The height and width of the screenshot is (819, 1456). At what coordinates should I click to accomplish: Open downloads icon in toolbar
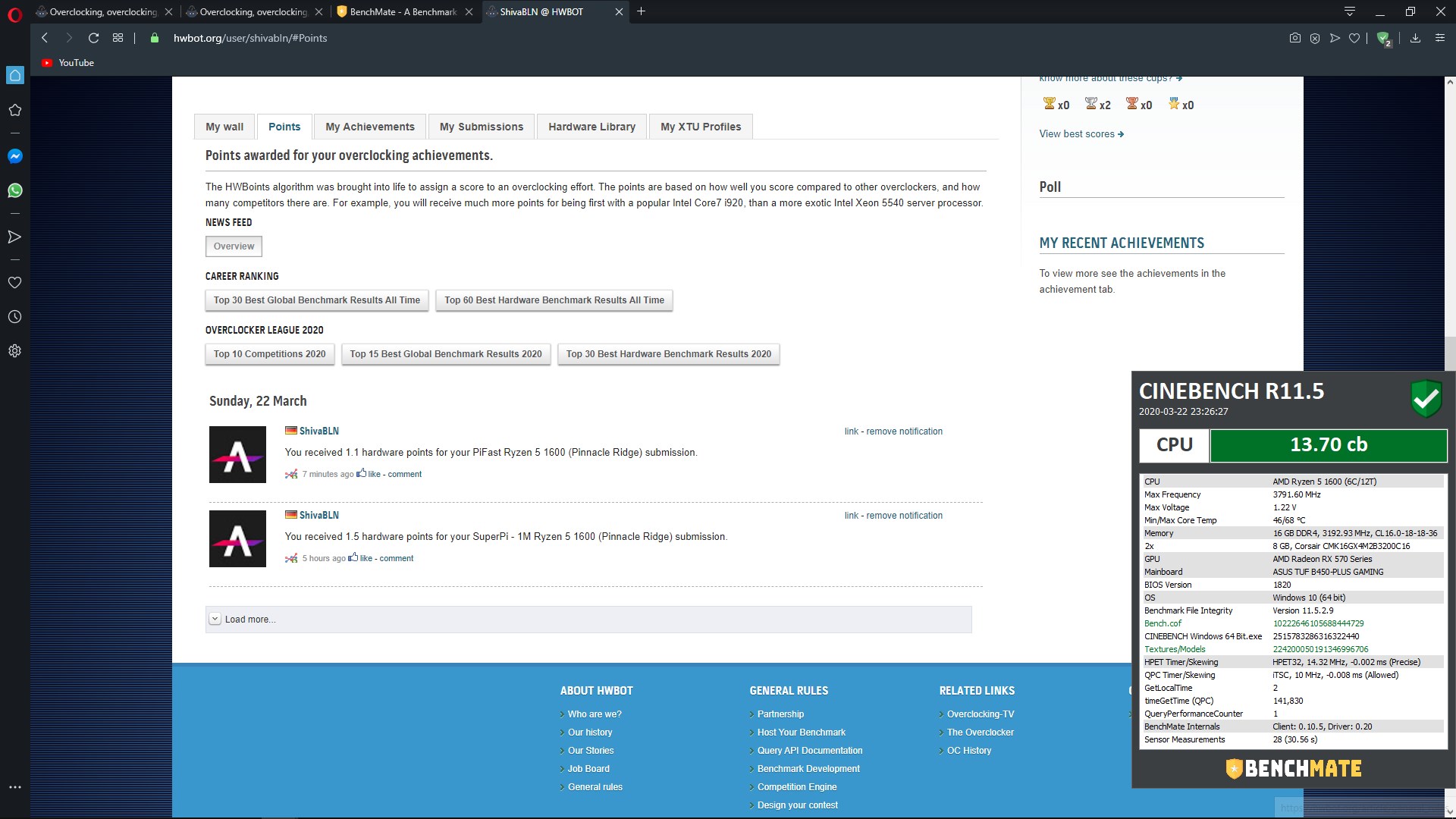[1415, 38]
